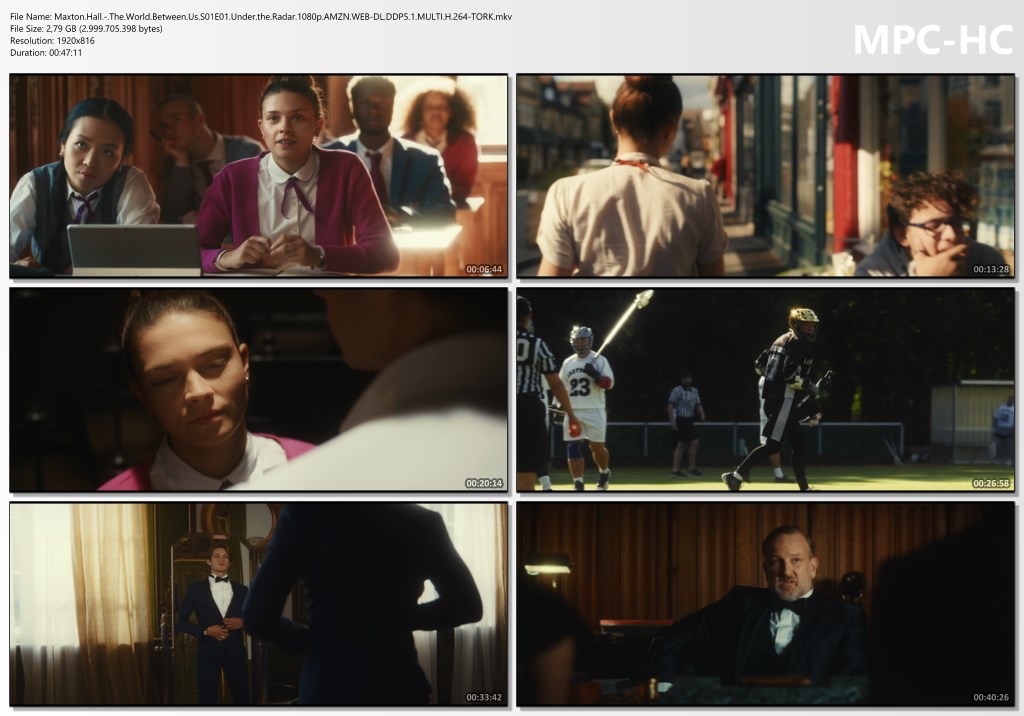Select the Duration 00:47:11 text

pos(46,53)
